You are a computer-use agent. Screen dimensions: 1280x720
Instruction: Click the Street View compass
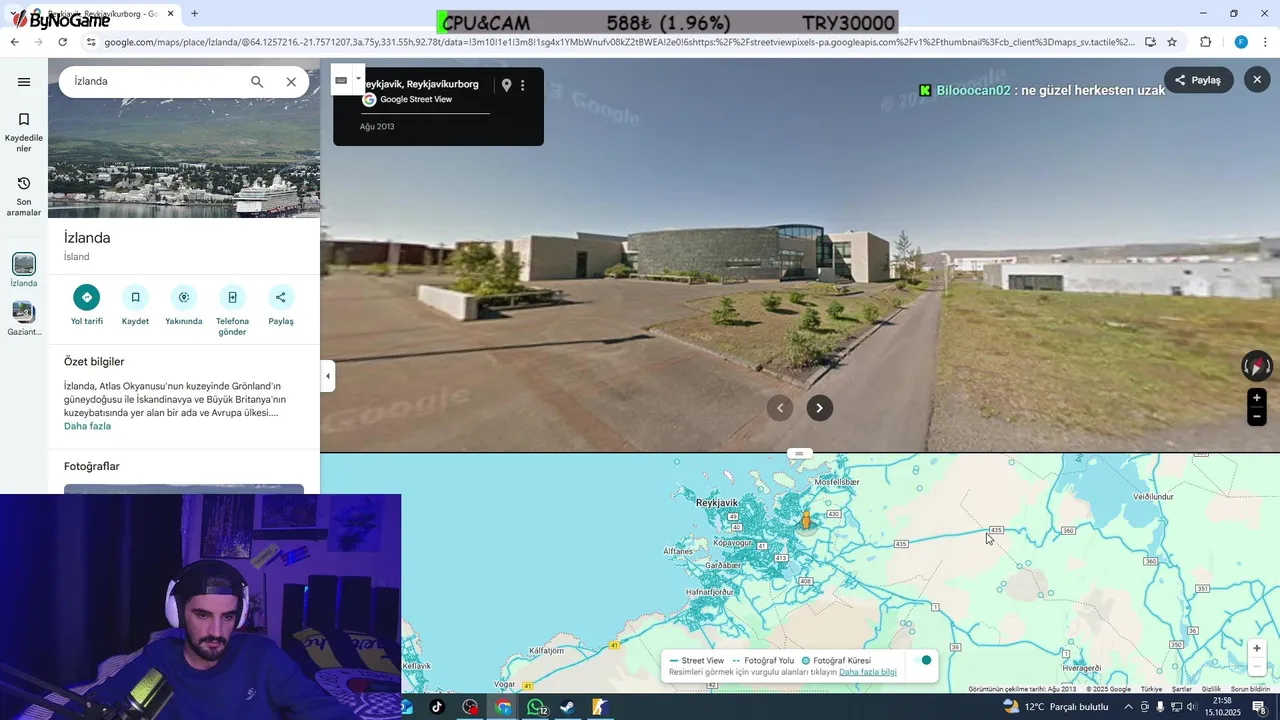(1257, 366)
